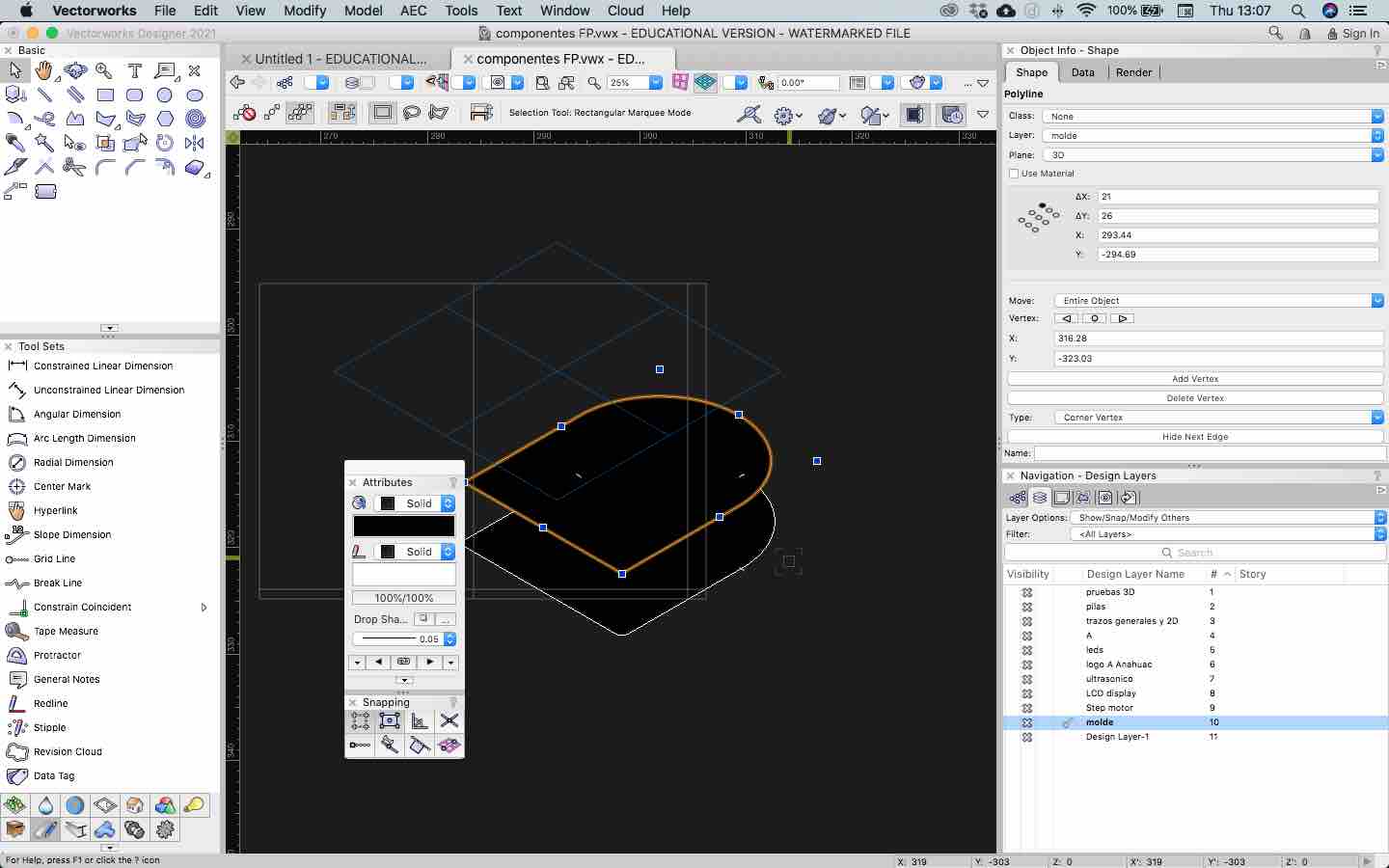Open the Layer dropdown showing molde
Viewport: 1389px width, 868px height.
[x=1214, y=135]
